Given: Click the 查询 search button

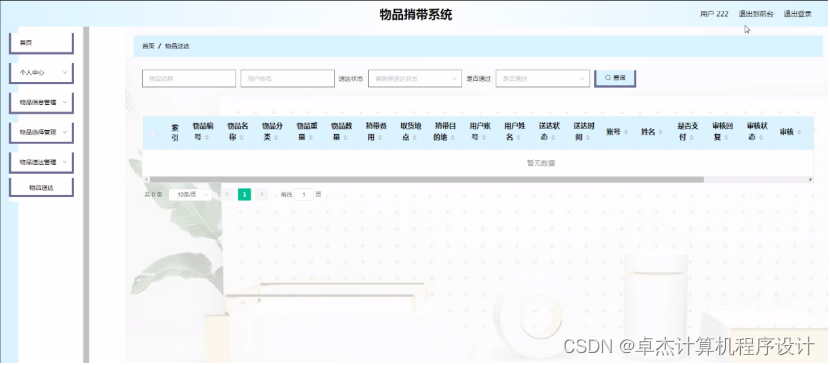Looking at the screenshot, I should 615,78.
